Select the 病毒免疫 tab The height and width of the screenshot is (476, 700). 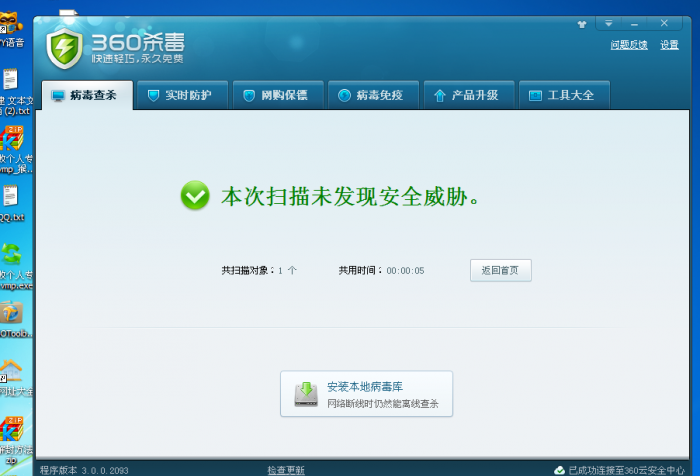(x=374, y=95)
